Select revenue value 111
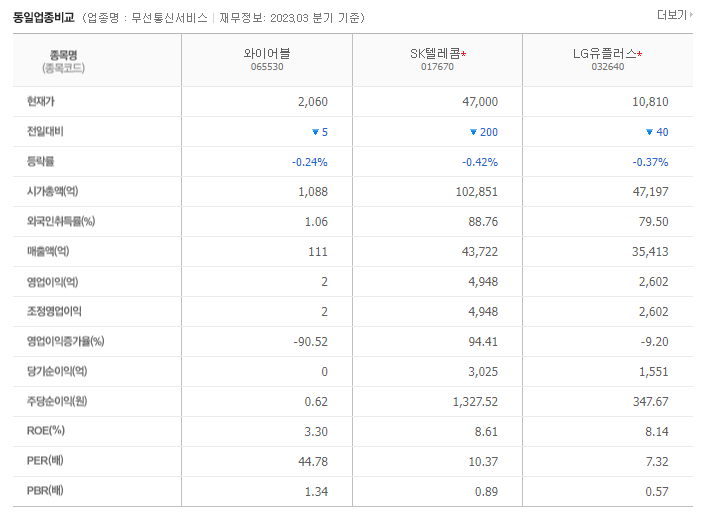Screen dimensions: 701x512 [318, 252]
